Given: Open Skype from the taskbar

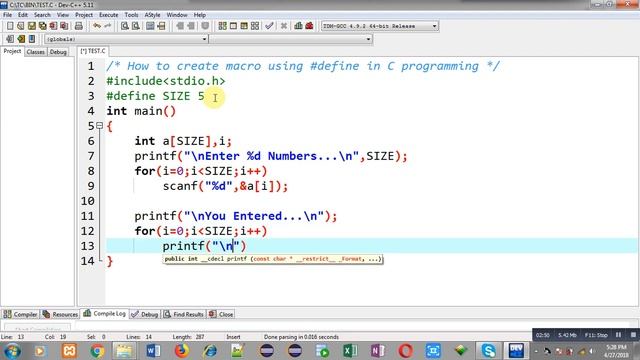Looking at the screenshot, I should coord(489,351).
